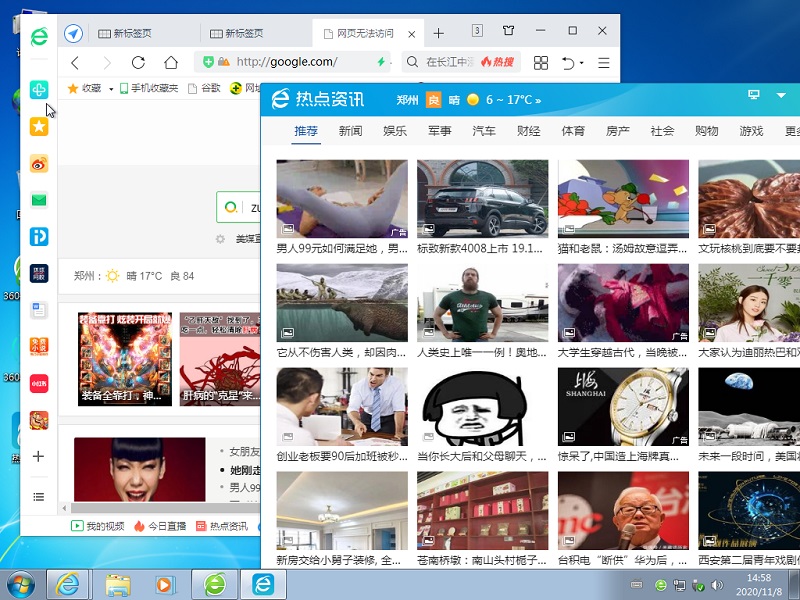Screen dimensions: 800x600
Task: Open document icon in browser sidebar
Action: click(39, 310)
